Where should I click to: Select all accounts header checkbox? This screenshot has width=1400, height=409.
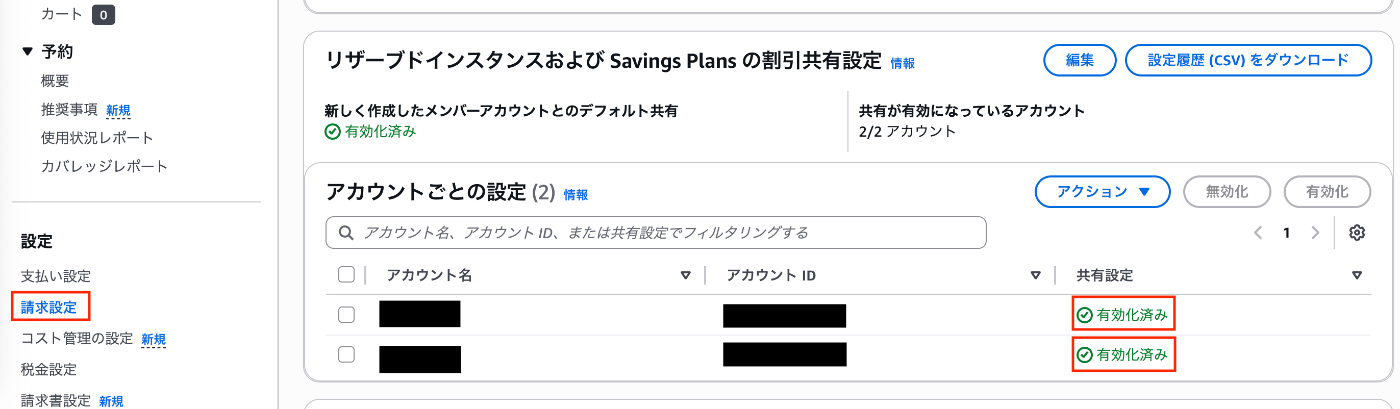(x=347, y=275)
